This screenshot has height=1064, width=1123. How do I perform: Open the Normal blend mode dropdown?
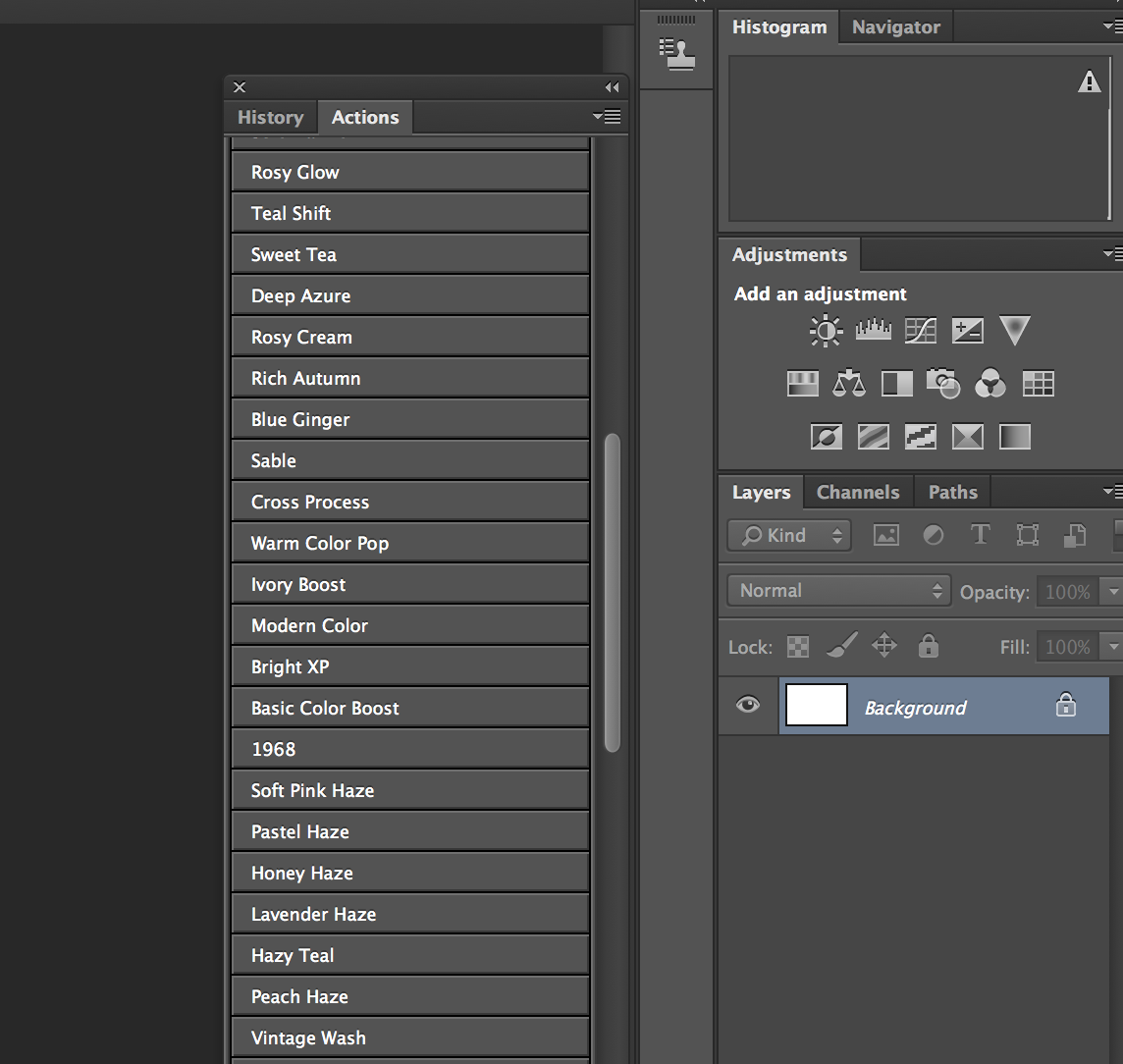pyautogui.click(x=839, y=591)
